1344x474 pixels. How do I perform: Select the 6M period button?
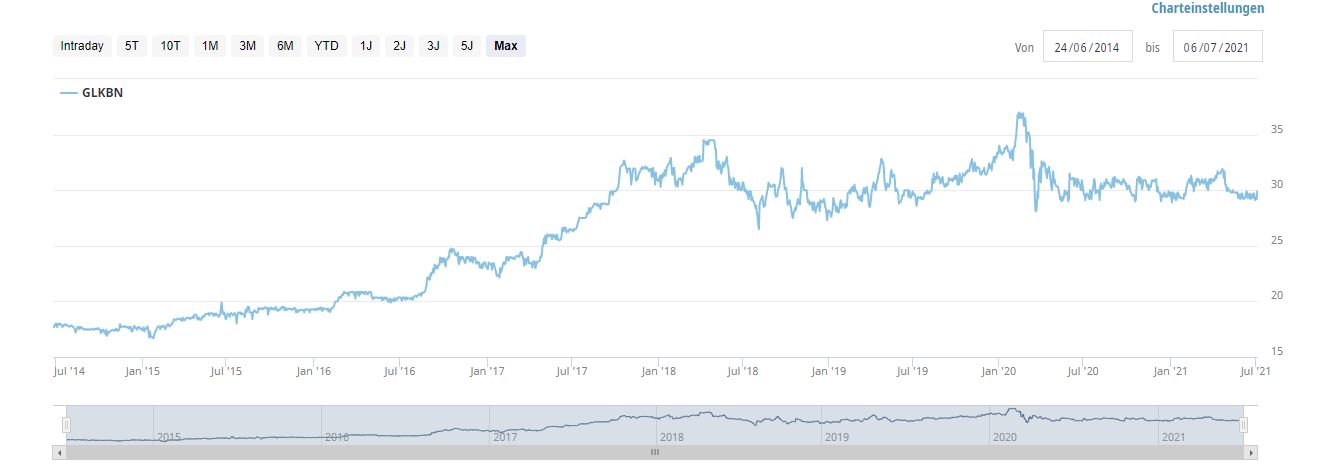[x=285, y=46]
